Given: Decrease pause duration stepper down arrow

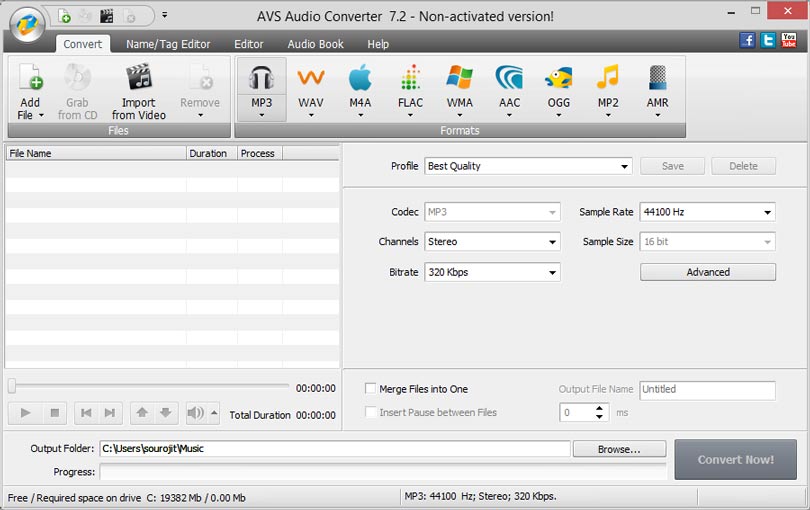Looking at the screenshot, I should click(599, 416).
